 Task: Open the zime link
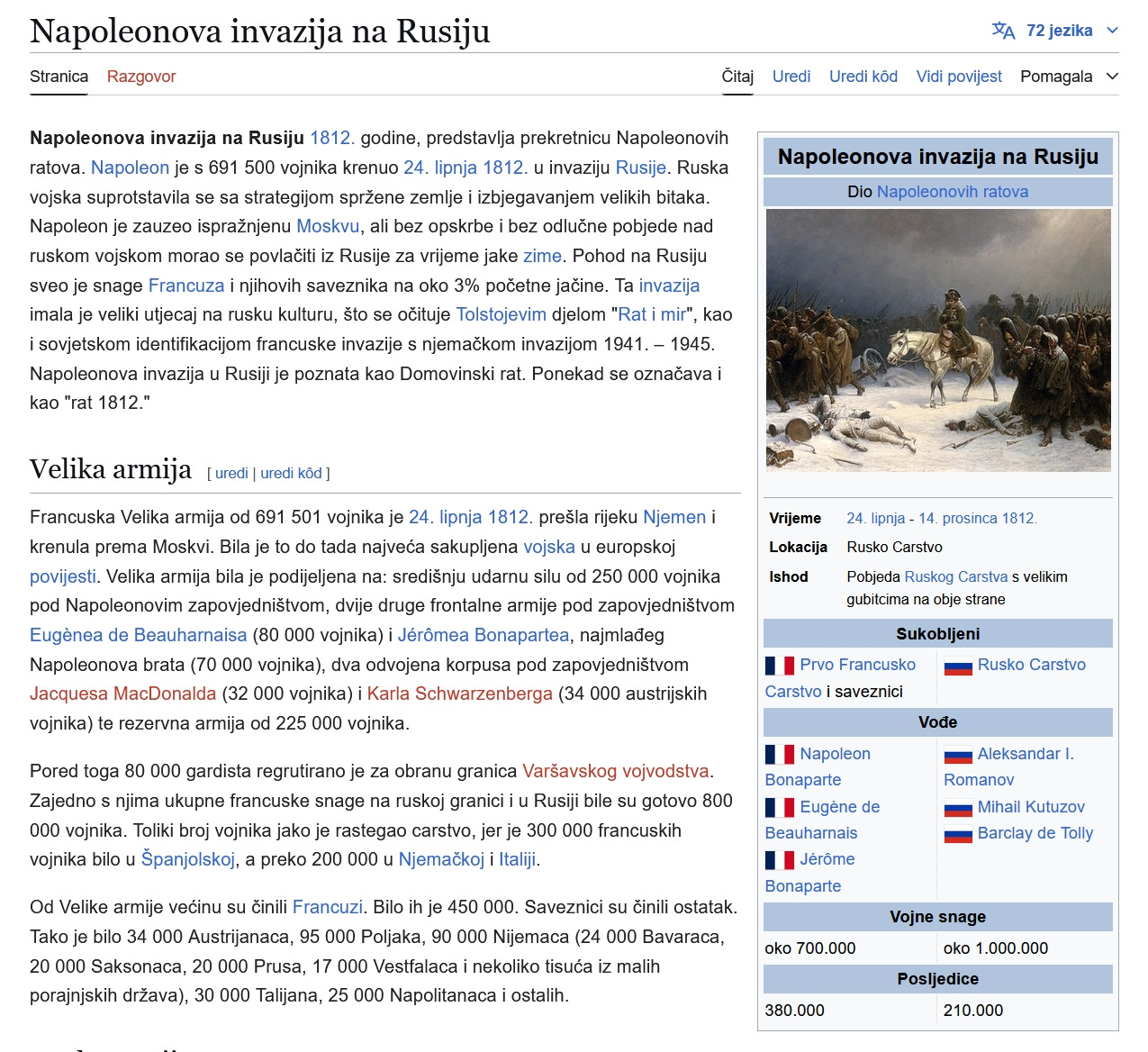point(542,256)
